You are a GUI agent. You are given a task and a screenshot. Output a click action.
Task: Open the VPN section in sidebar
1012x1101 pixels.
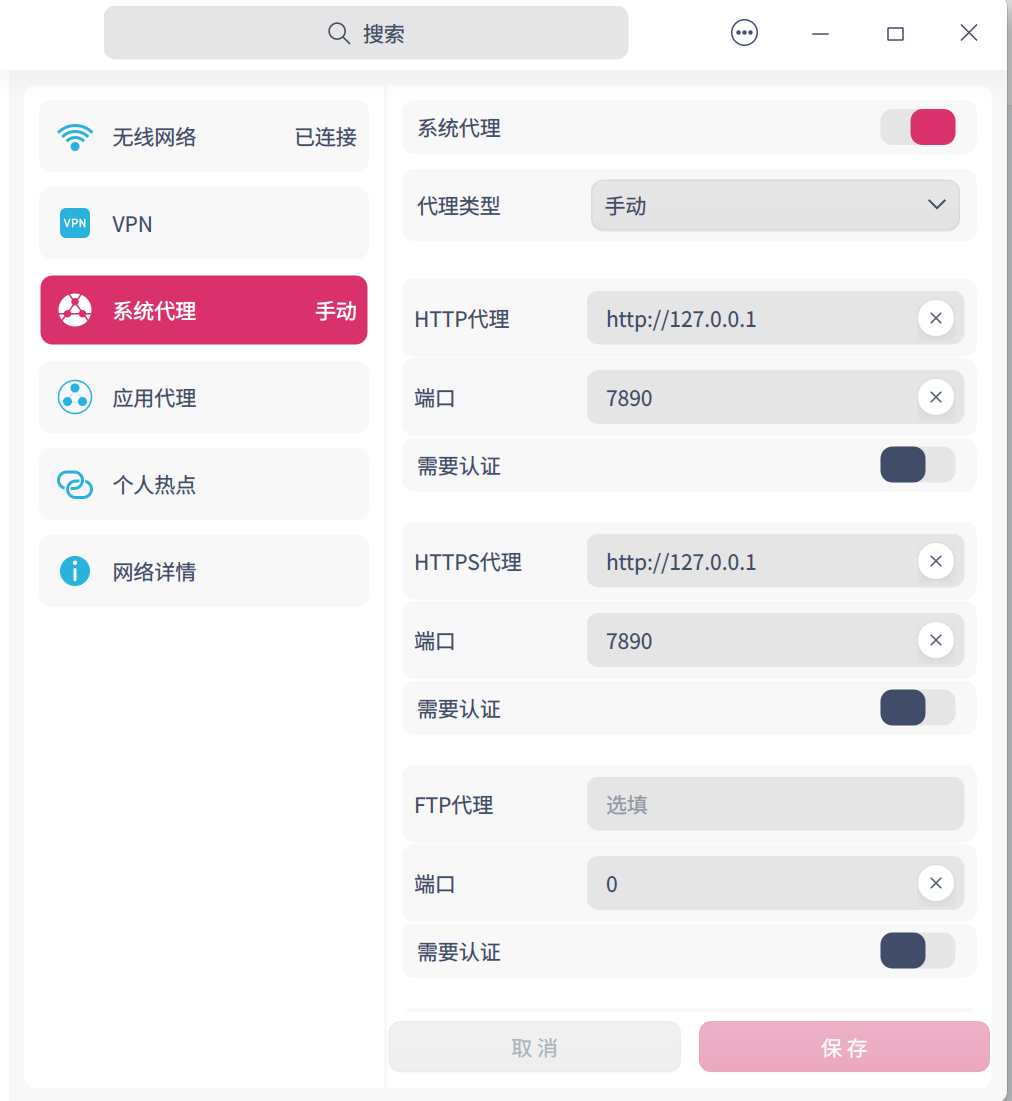tap(204, 224)
